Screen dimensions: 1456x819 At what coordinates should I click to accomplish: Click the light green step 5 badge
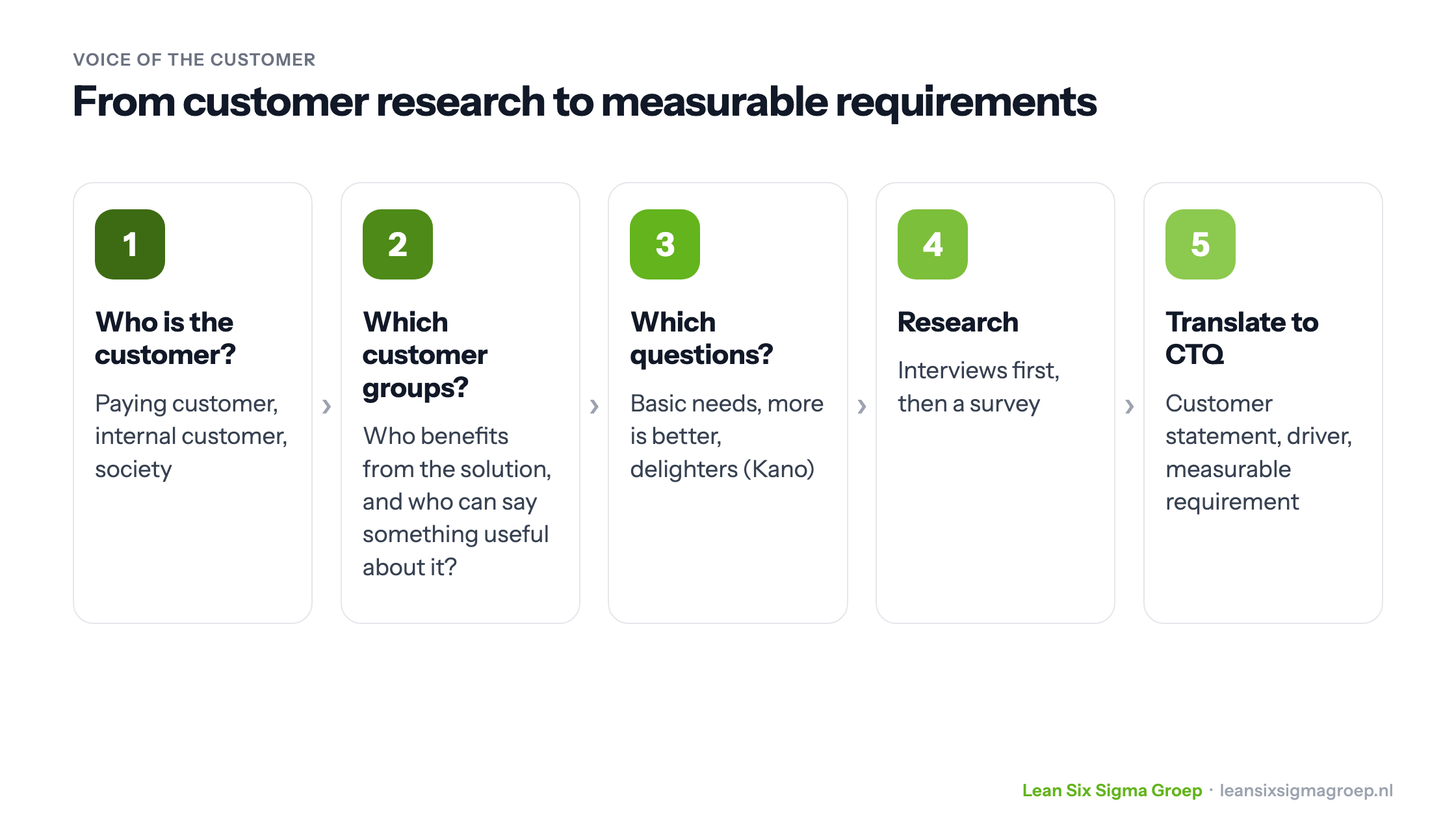tap(1201, 244)
